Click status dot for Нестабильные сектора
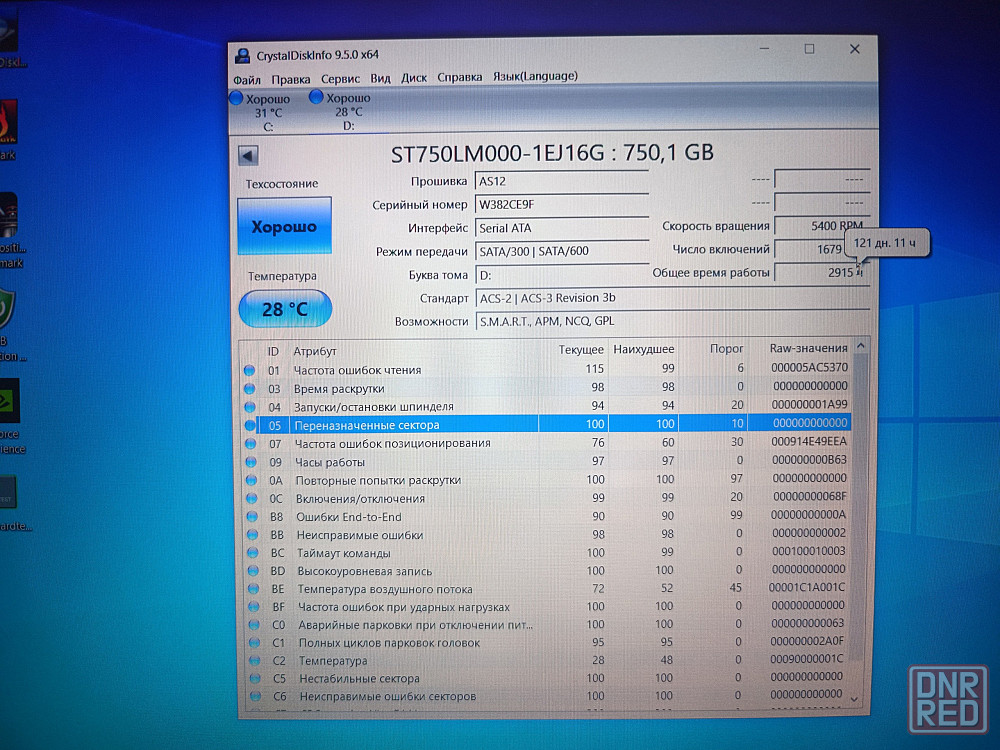1000x750 pixels. (x=255, y=679)
